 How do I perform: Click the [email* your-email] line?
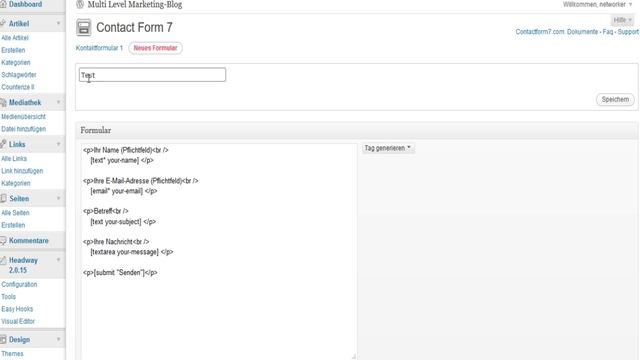pos(124,191)
